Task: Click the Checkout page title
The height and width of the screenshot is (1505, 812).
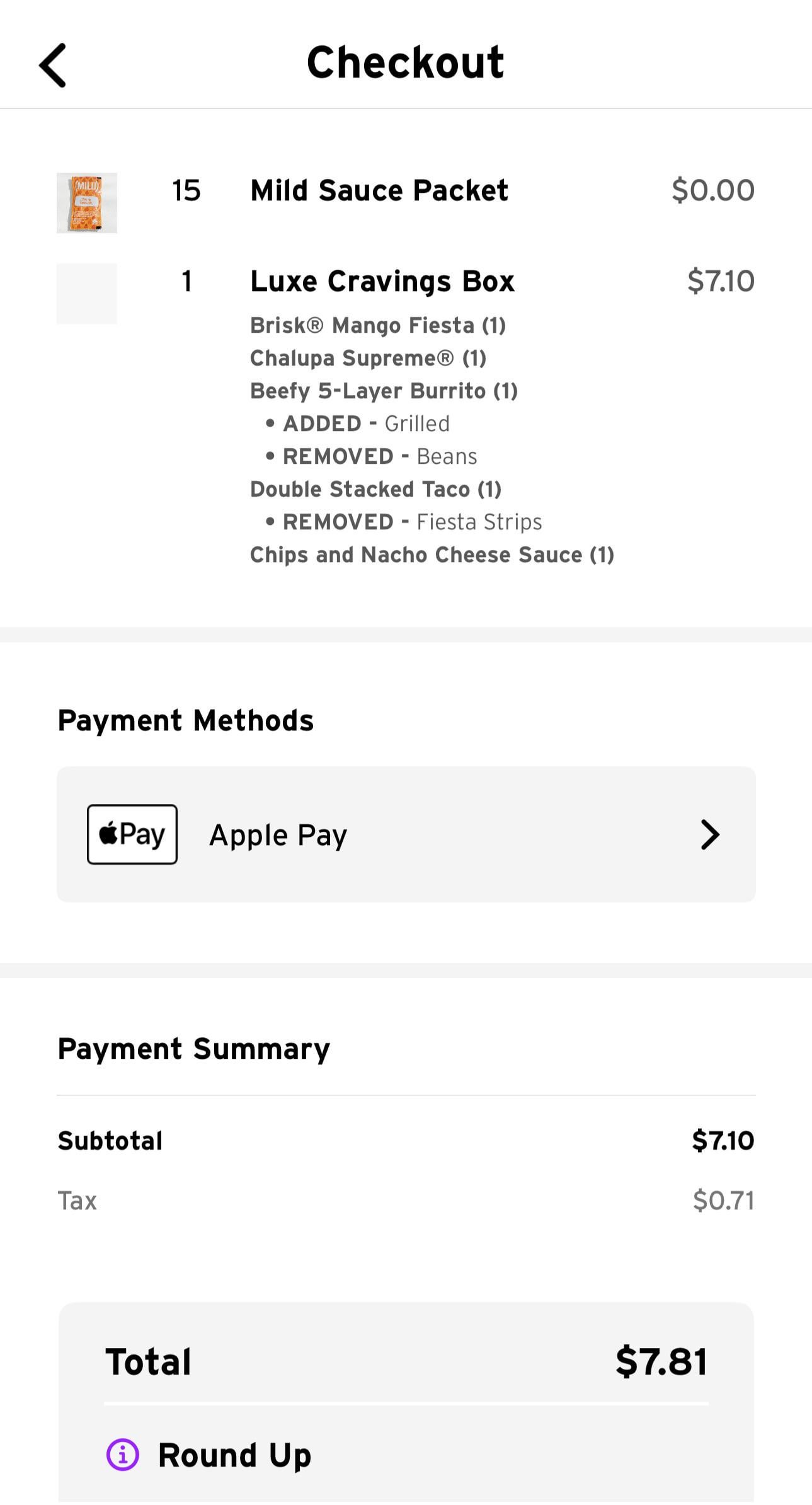Action: click(405, 63)
